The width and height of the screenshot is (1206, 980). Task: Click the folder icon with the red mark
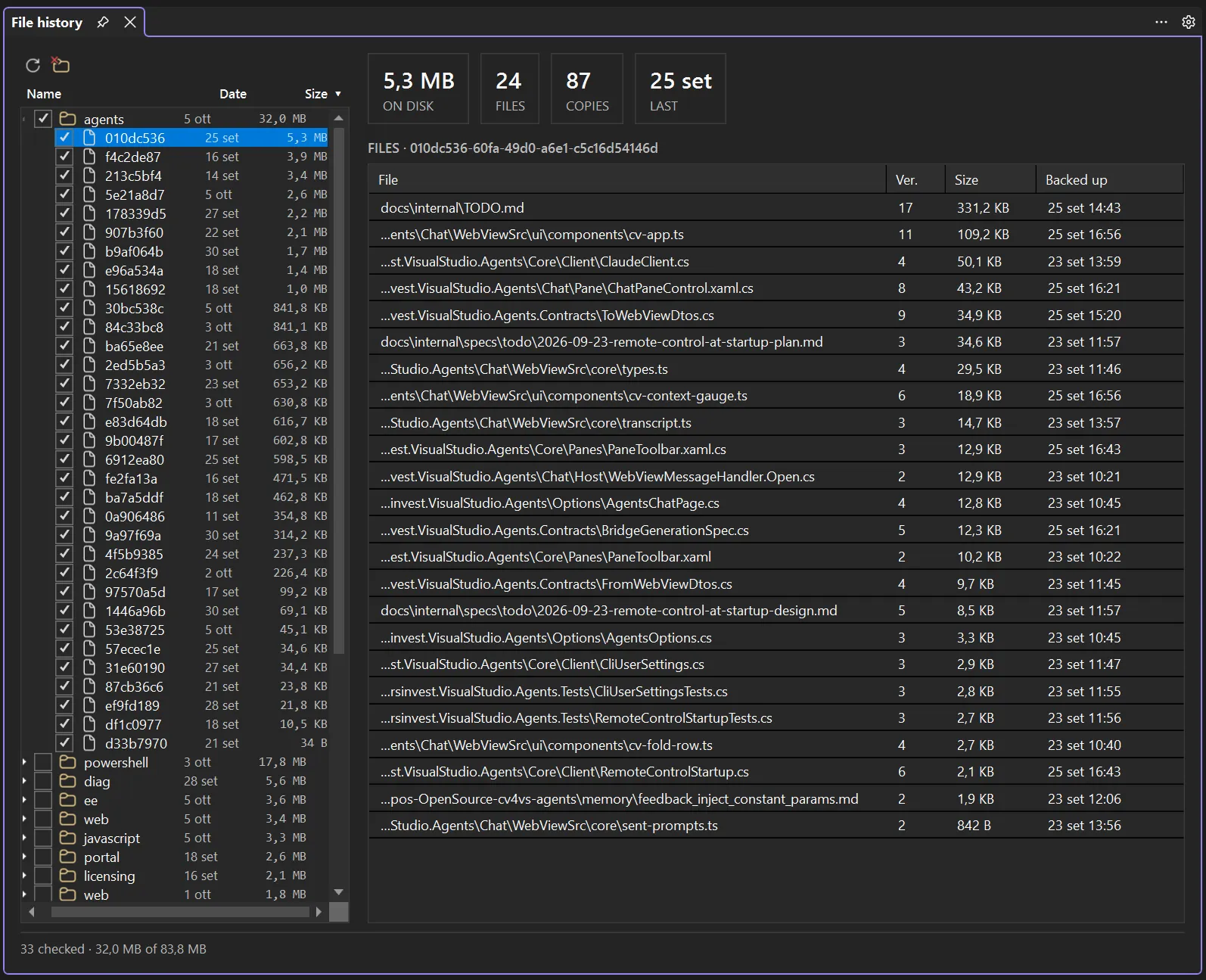point(61,65)
